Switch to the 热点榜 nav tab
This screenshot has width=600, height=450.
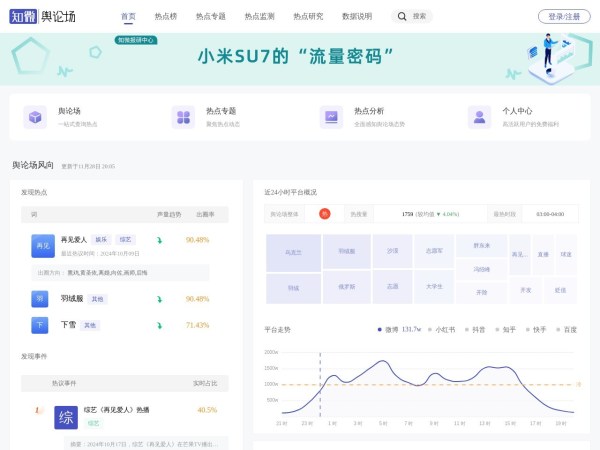166,16
